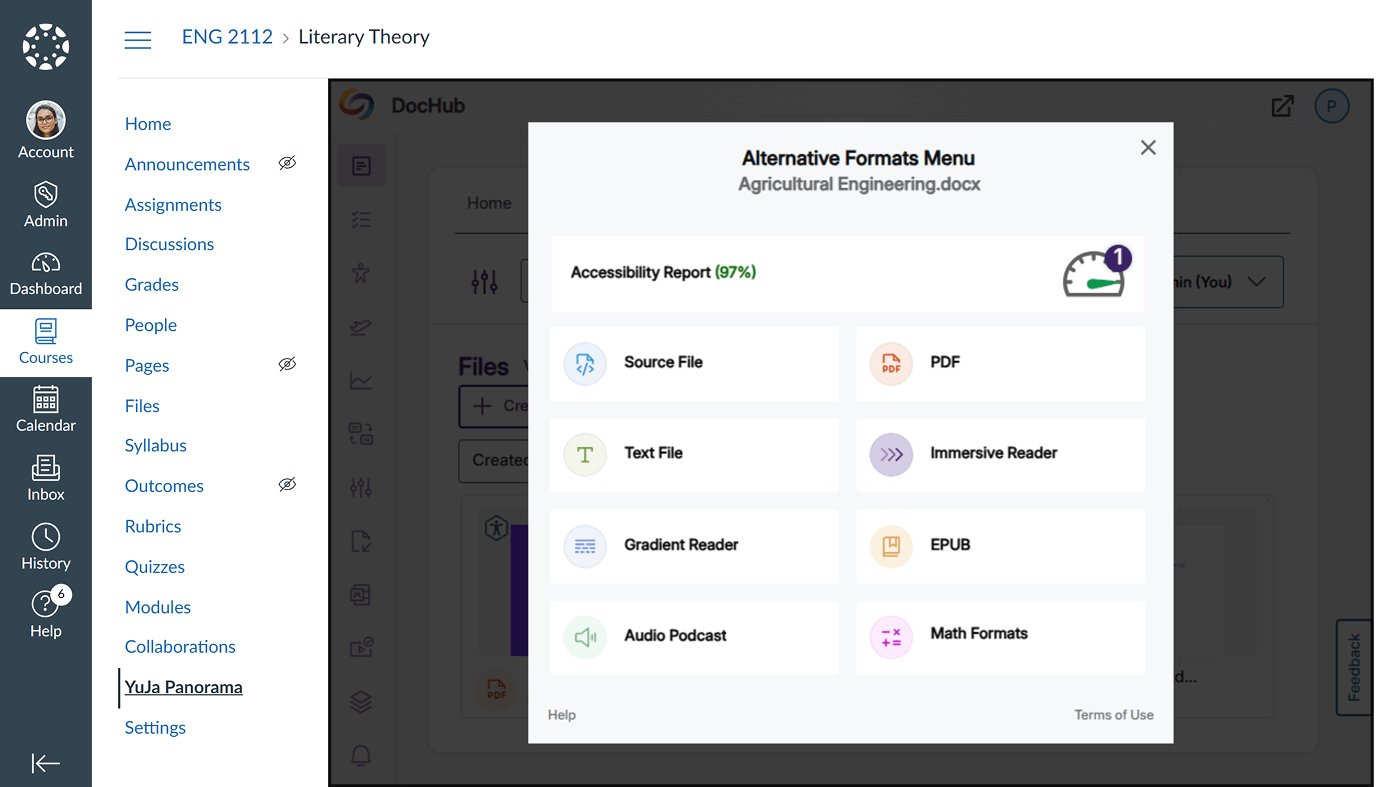Open the Terms of Use link
This screenshot has width=1400, height=787.
pyautogui.click(x=1113, y=715)
